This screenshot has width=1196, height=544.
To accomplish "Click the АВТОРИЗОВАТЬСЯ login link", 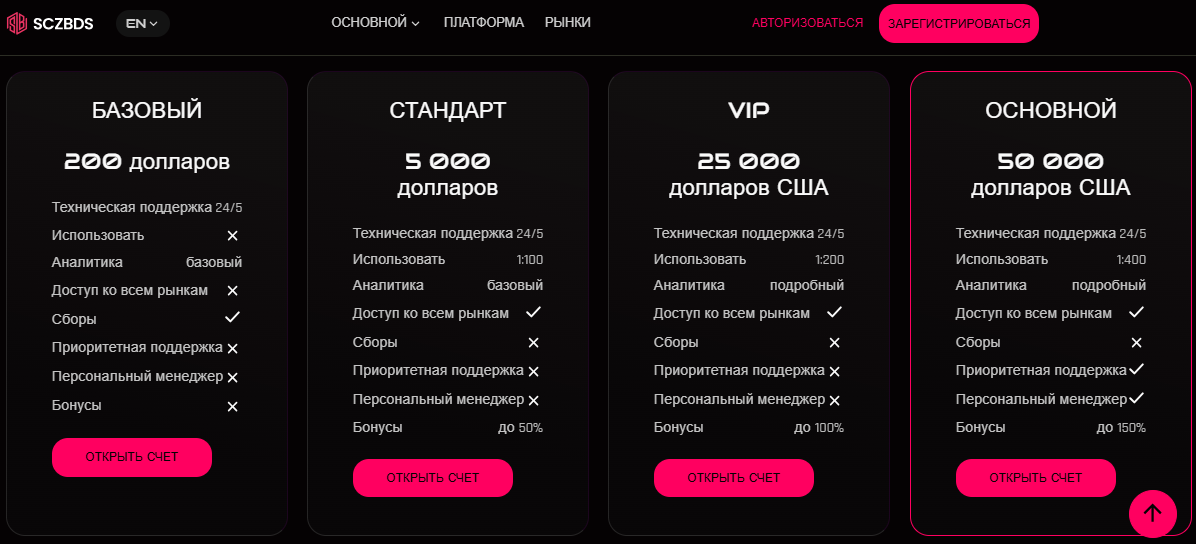I will (807, 23).
